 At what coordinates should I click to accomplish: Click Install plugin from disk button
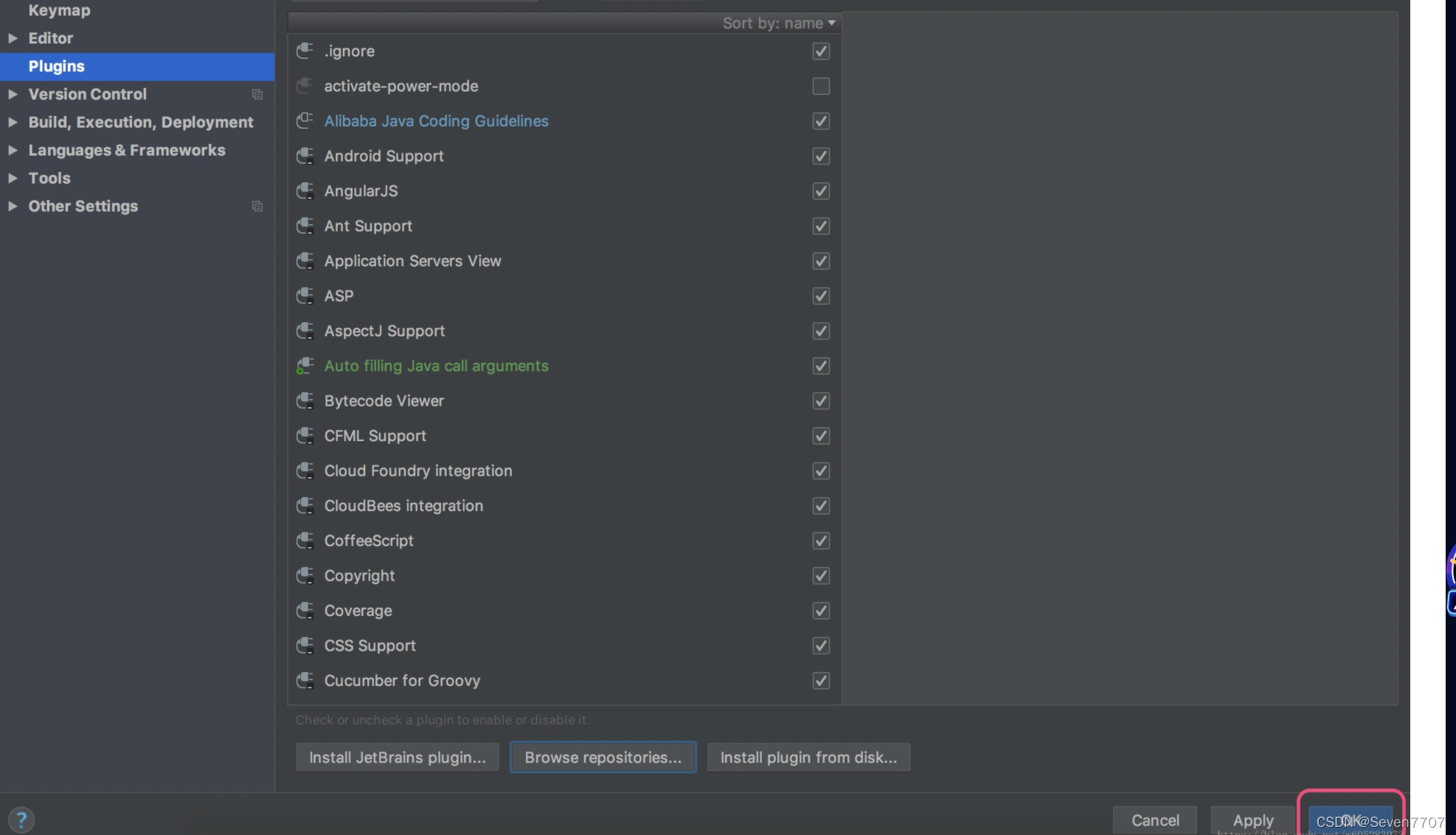tap(808, 758)
